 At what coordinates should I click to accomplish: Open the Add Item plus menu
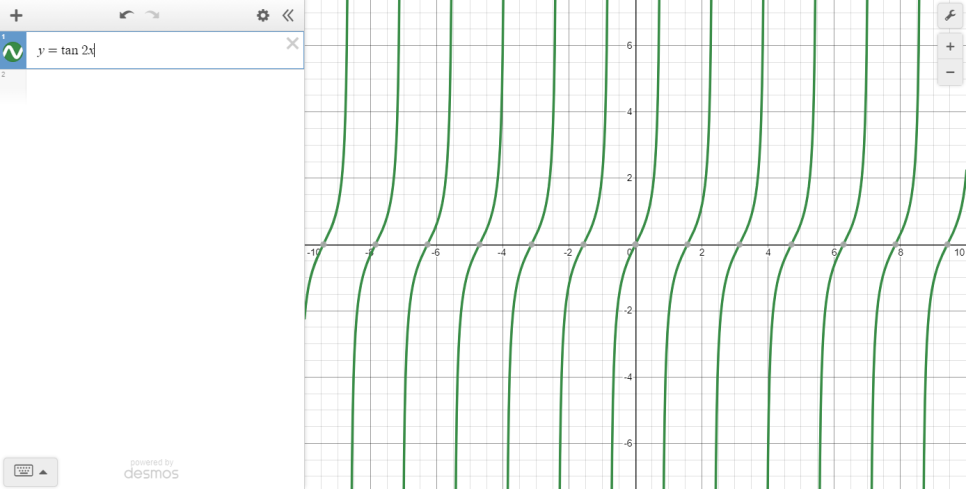(16, 15)
